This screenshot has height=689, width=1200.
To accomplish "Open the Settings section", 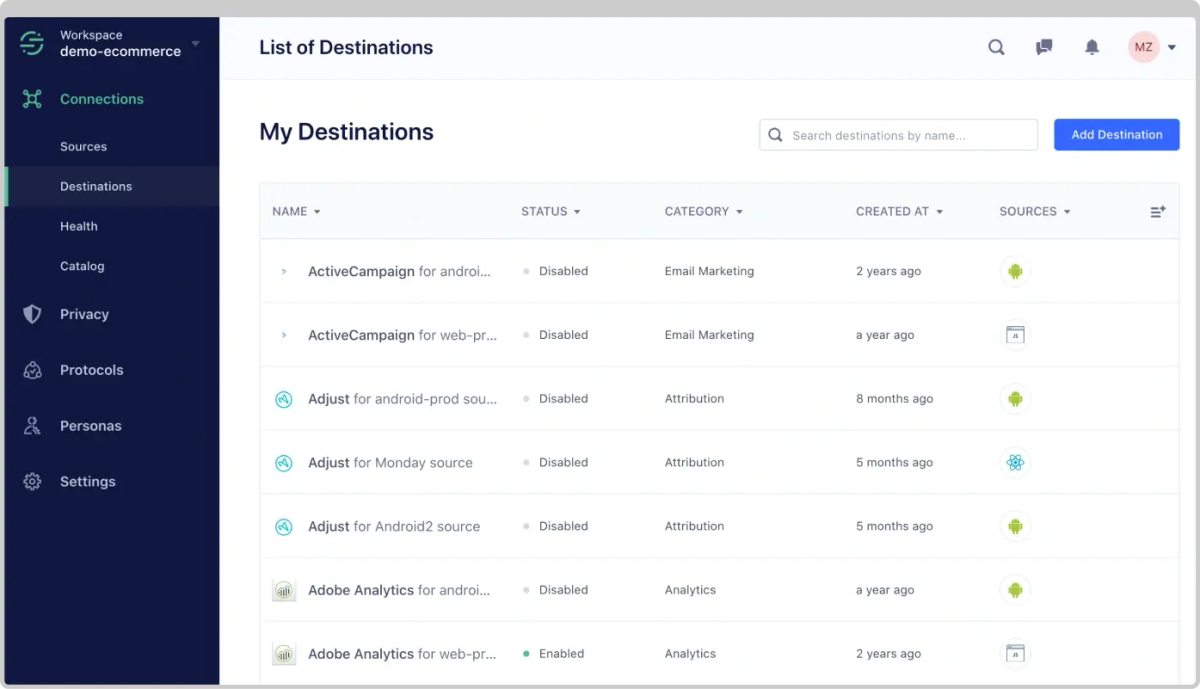I will coord(88,482).
